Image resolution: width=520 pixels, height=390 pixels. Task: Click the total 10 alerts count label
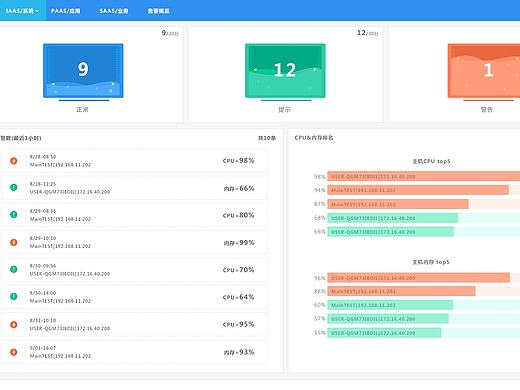click(x=267, y=138)
